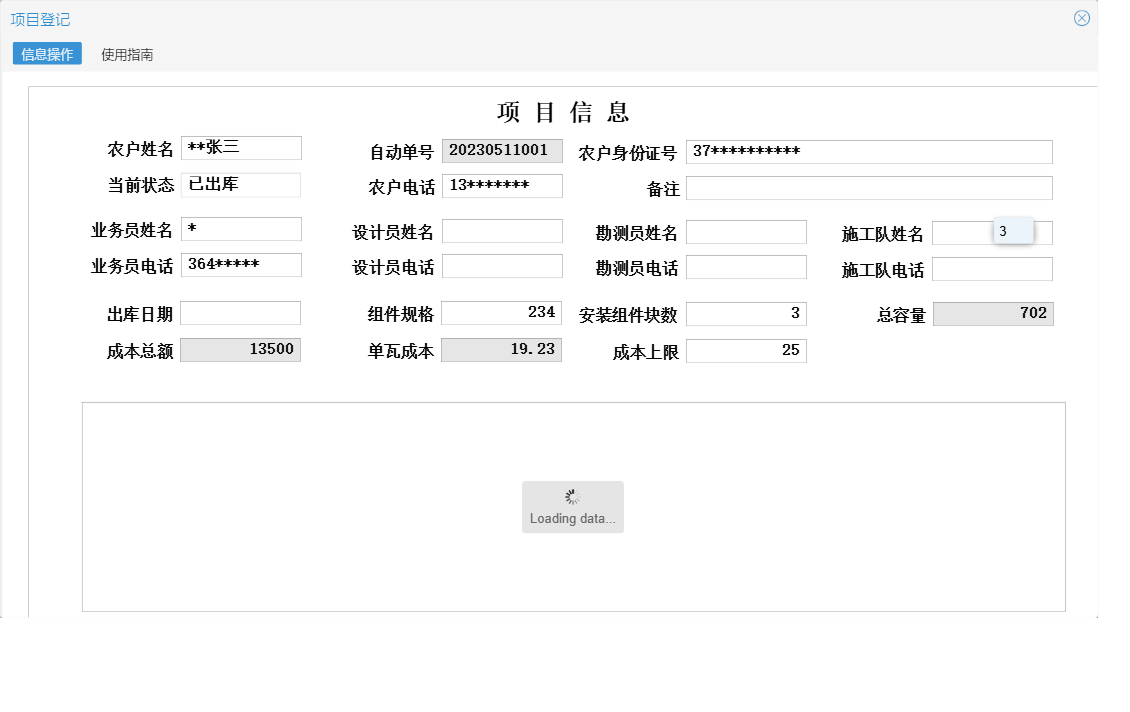
Task: Click the 设计员姓名 input box
Action: [x=502, y=230]
